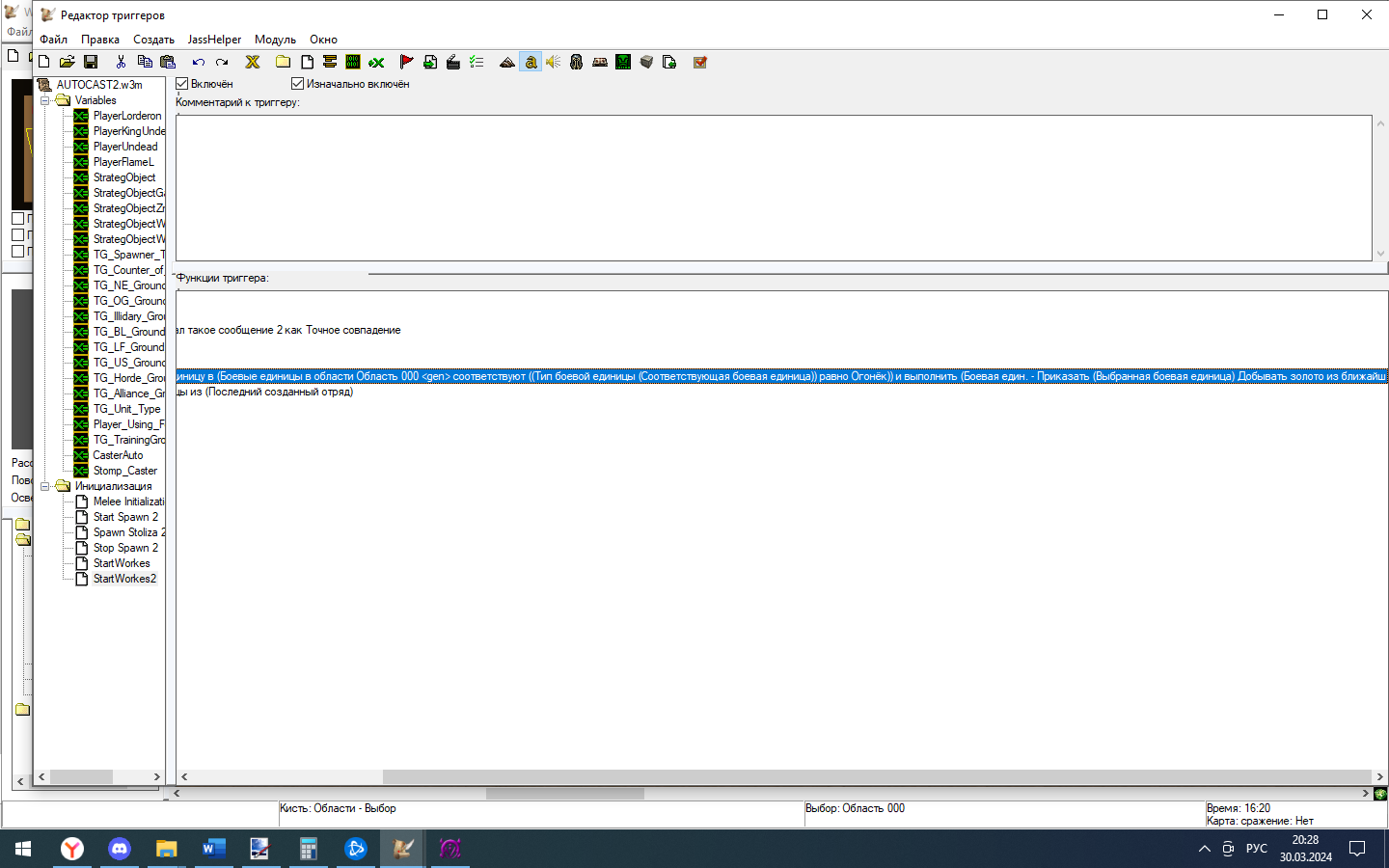Toggle the "Изначально включён" checkbox
This screenshot has height=868, width=1389.
(x=297, y=84)
